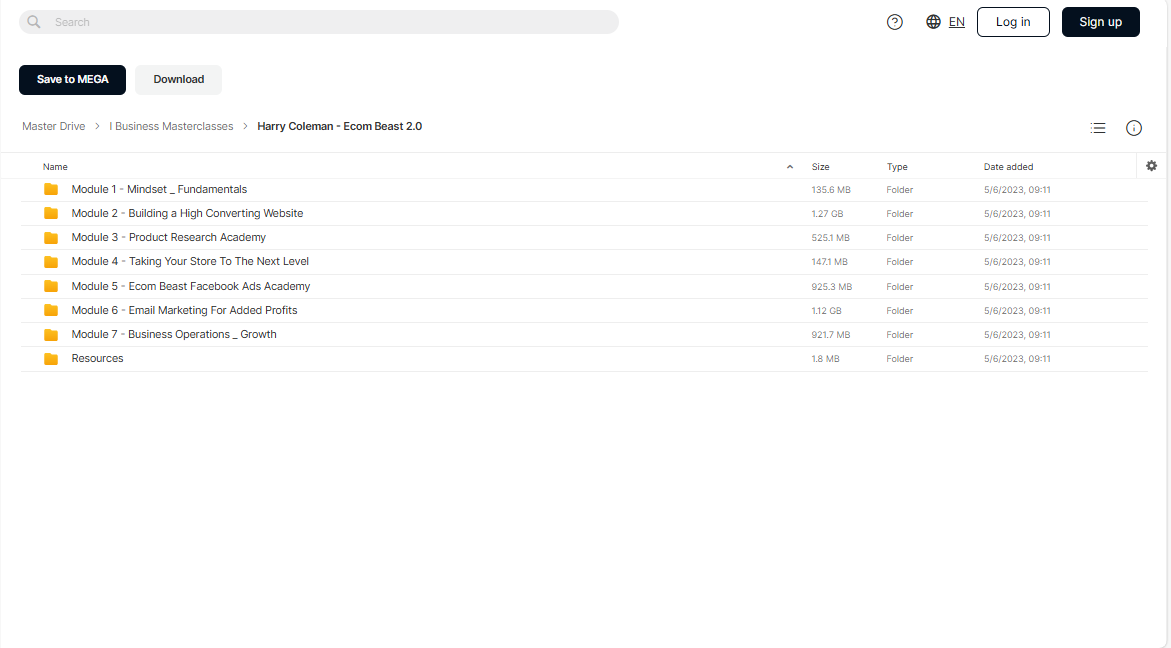
Task: Click the Module 7 row date added
Action: point(1017,334)
